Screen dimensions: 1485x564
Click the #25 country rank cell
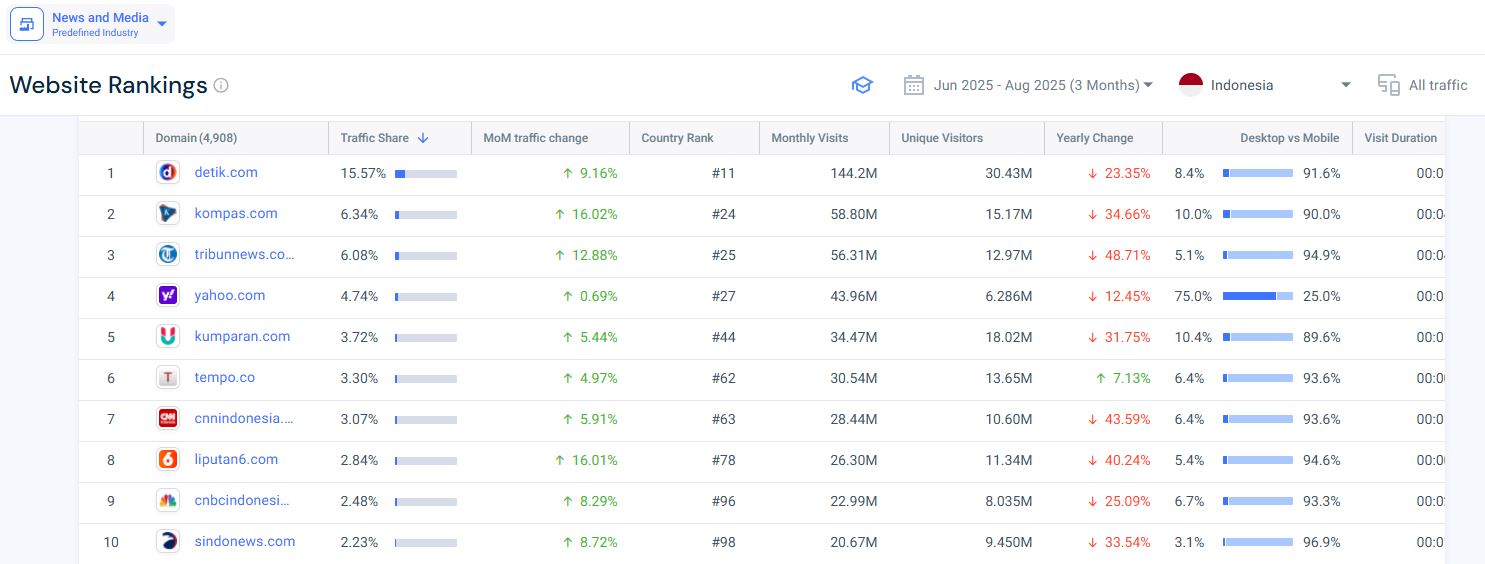pos(724,255)
